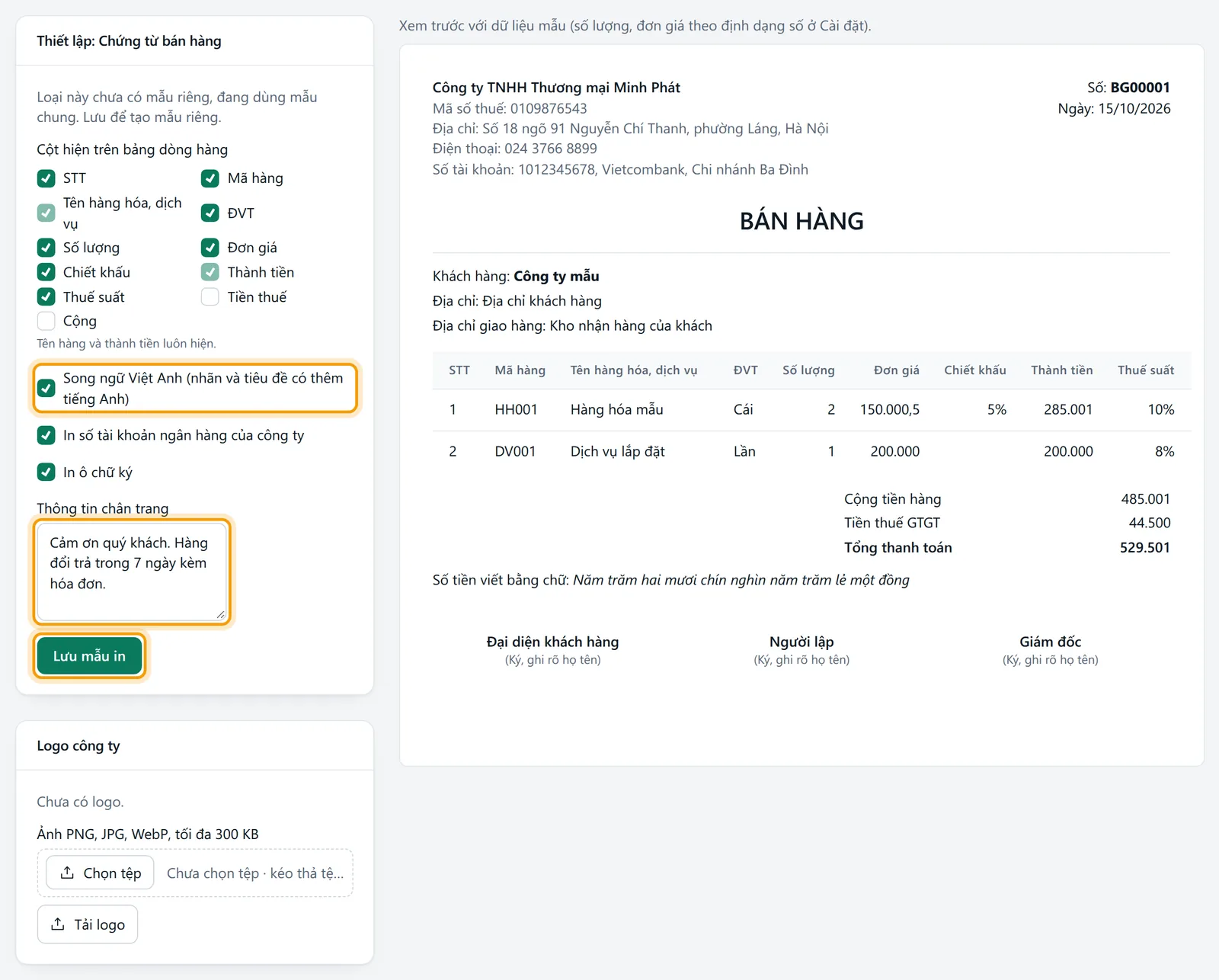Viewport: 1219px width, 980px height.
Task: Click the total value 529.501
Action: 1145,548
